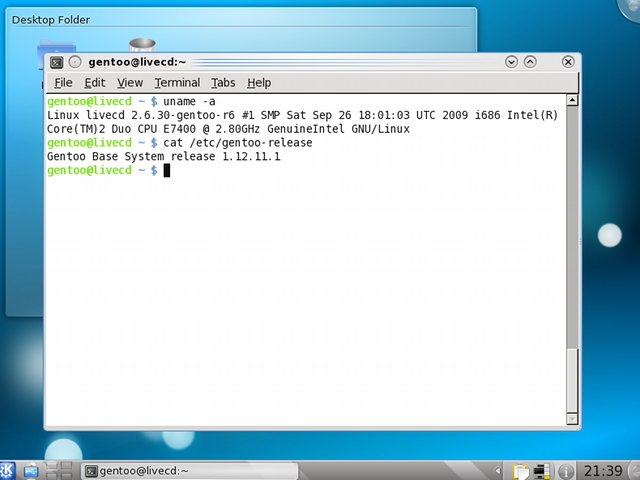Click the 'gentoo@livecd:~' window title text

pyautogui.click(x=137, y=62)
